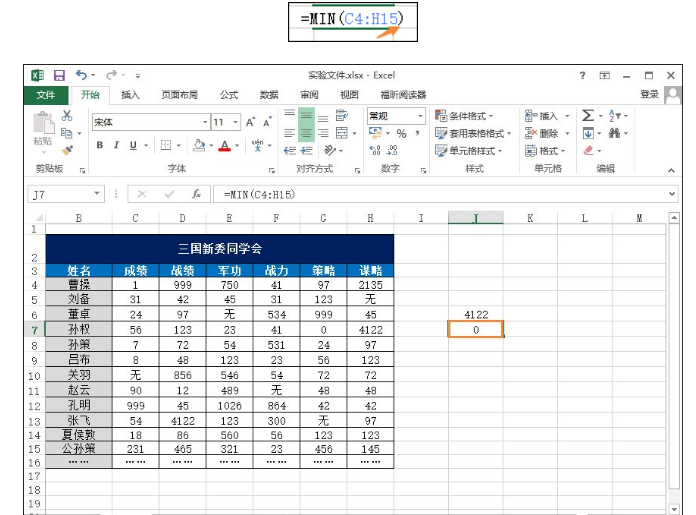
Task: Align text to the left
Action: (x=289, y=133)
